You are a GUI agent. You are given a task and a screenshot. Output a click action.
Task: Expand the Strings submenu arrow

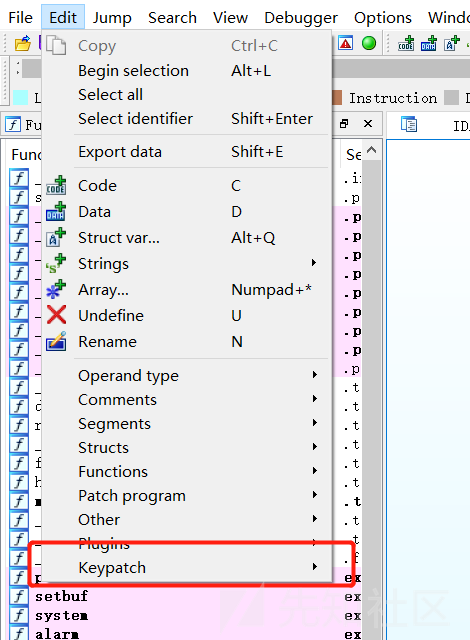(314, 262)
